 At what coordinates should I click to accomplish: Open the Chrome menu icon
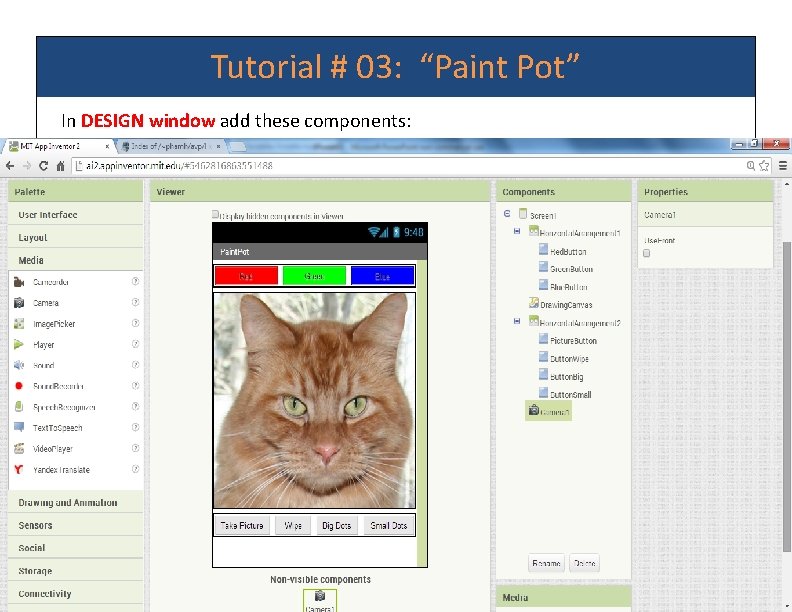(x=782, y=166)
